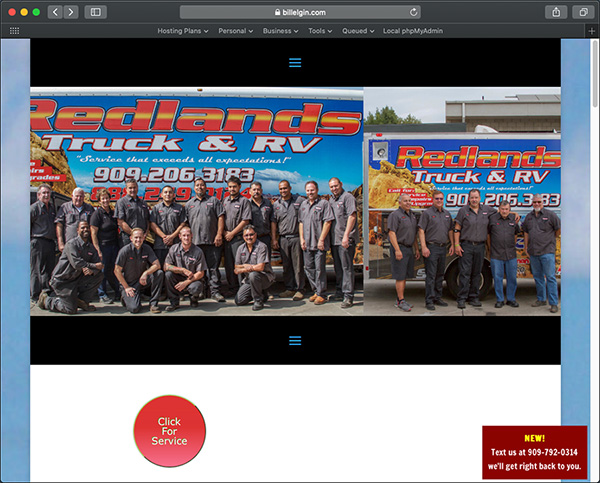Open a new tab with the plus icon
Image resolution: width=600 pixels, height=483 pixels.
(592, 31)
